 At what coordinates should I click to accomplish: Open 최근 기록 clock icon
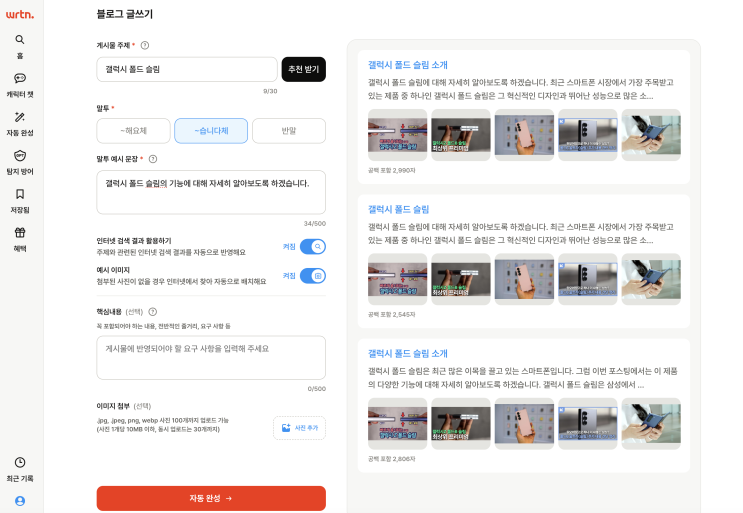pos(19,462)
